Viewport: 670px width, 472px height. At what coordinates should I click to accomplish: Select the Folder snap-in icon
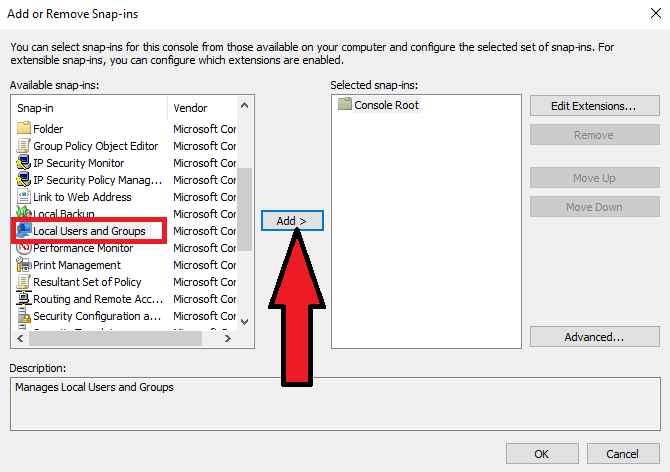click(25, 129)
